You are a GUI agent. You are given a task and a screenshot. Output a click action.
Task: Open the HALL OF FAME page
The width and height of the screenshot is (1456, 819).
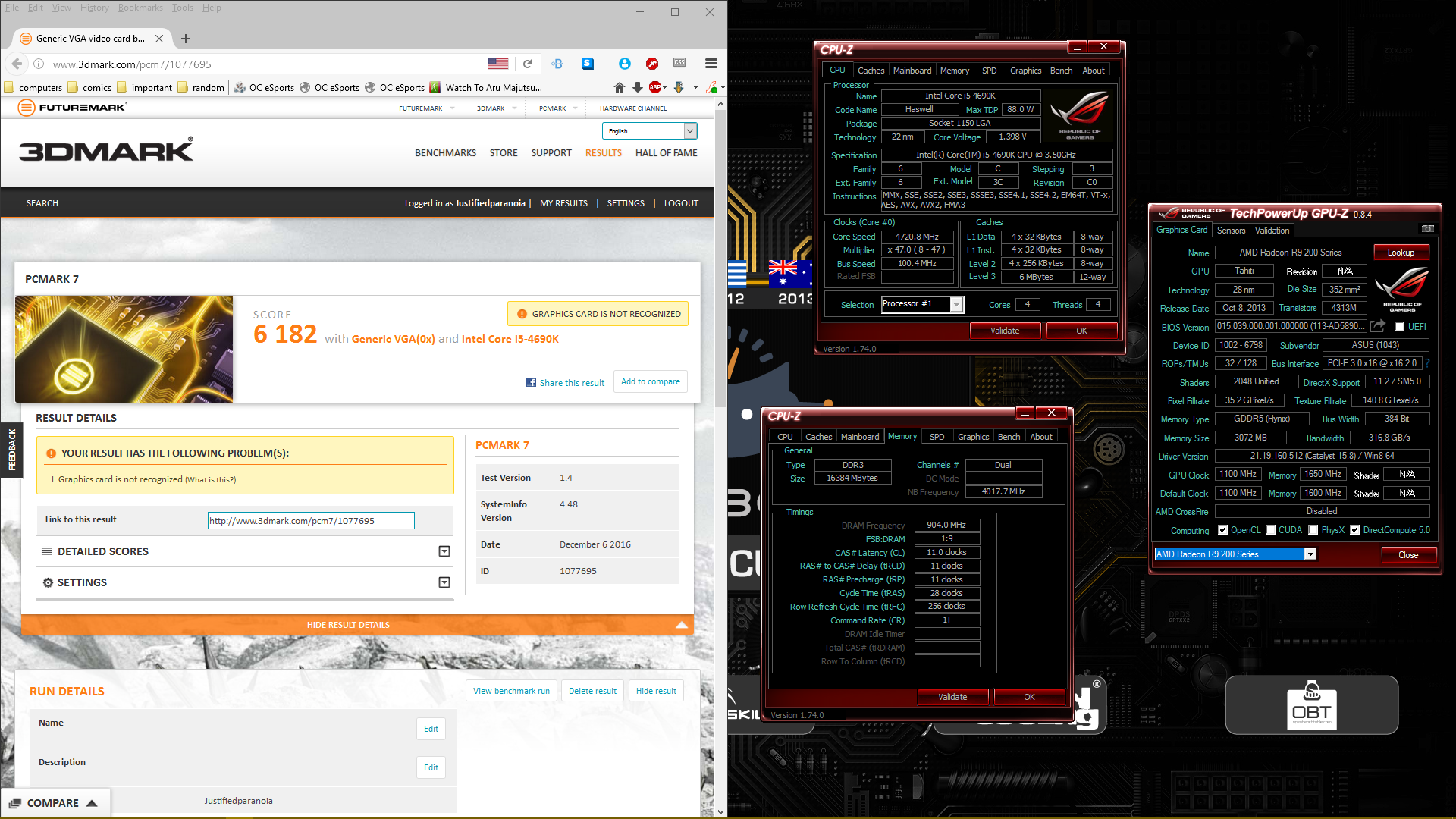click(666, 153)
